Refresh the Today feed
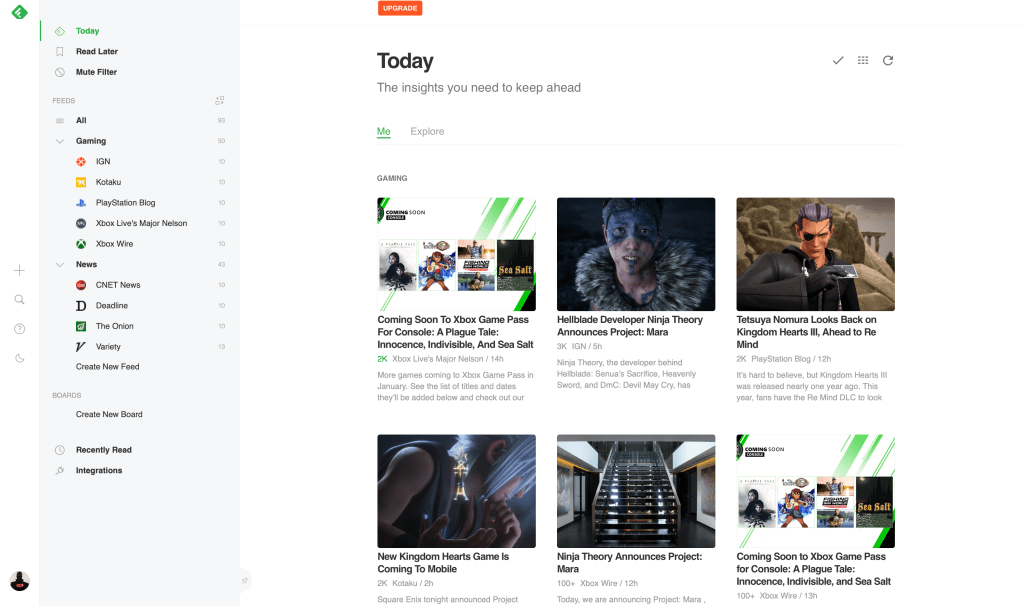 (x=888, y=61)
